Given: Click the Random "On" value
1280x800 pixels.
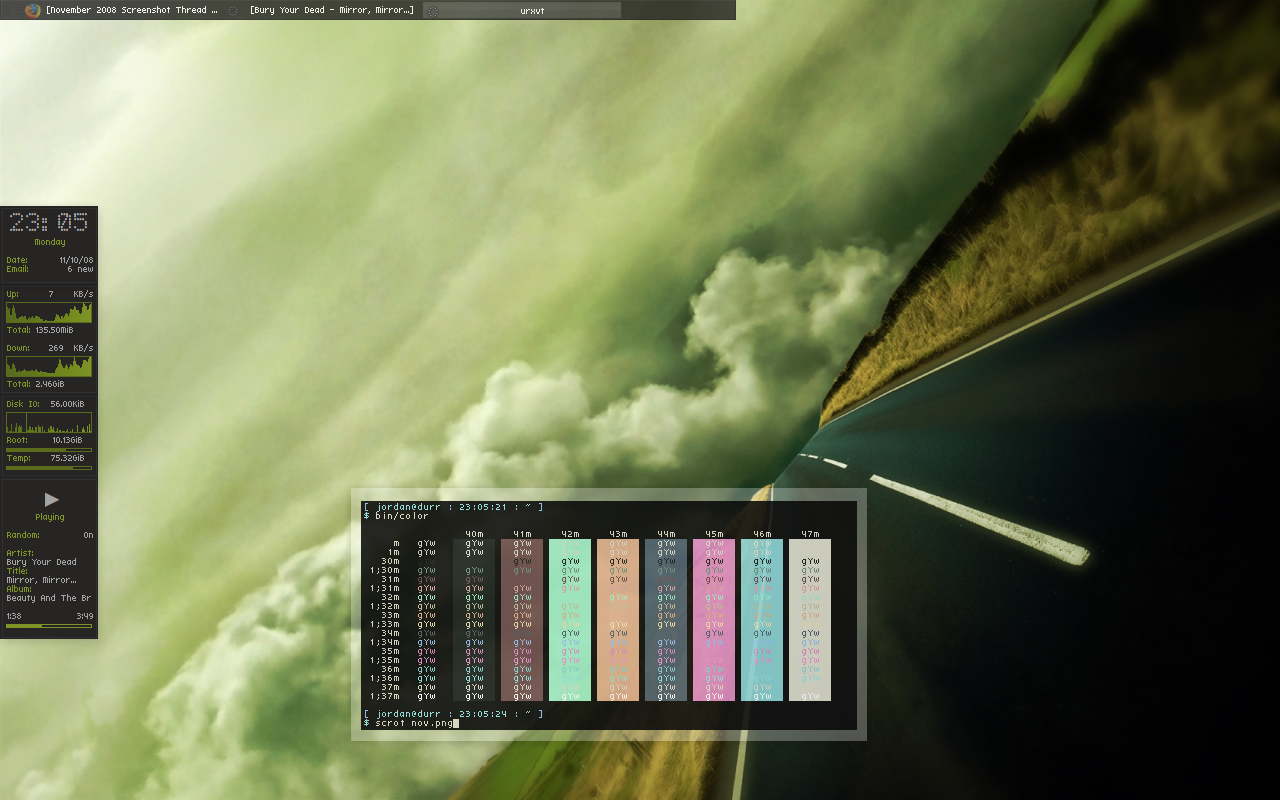Looking at the screenshot, I should tap(88, 535).
